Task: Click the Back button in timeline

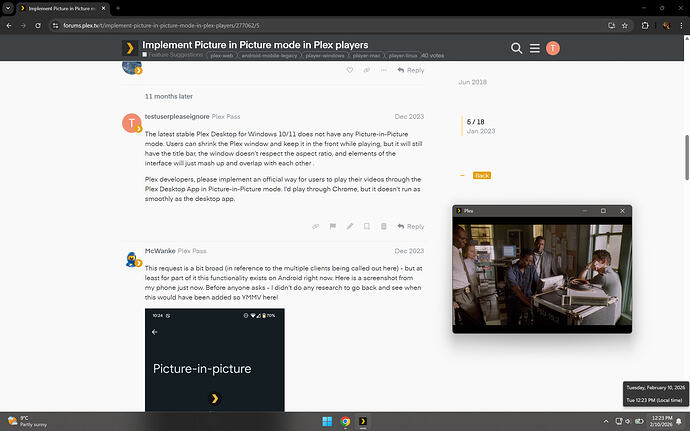Action: click(482, 175)
